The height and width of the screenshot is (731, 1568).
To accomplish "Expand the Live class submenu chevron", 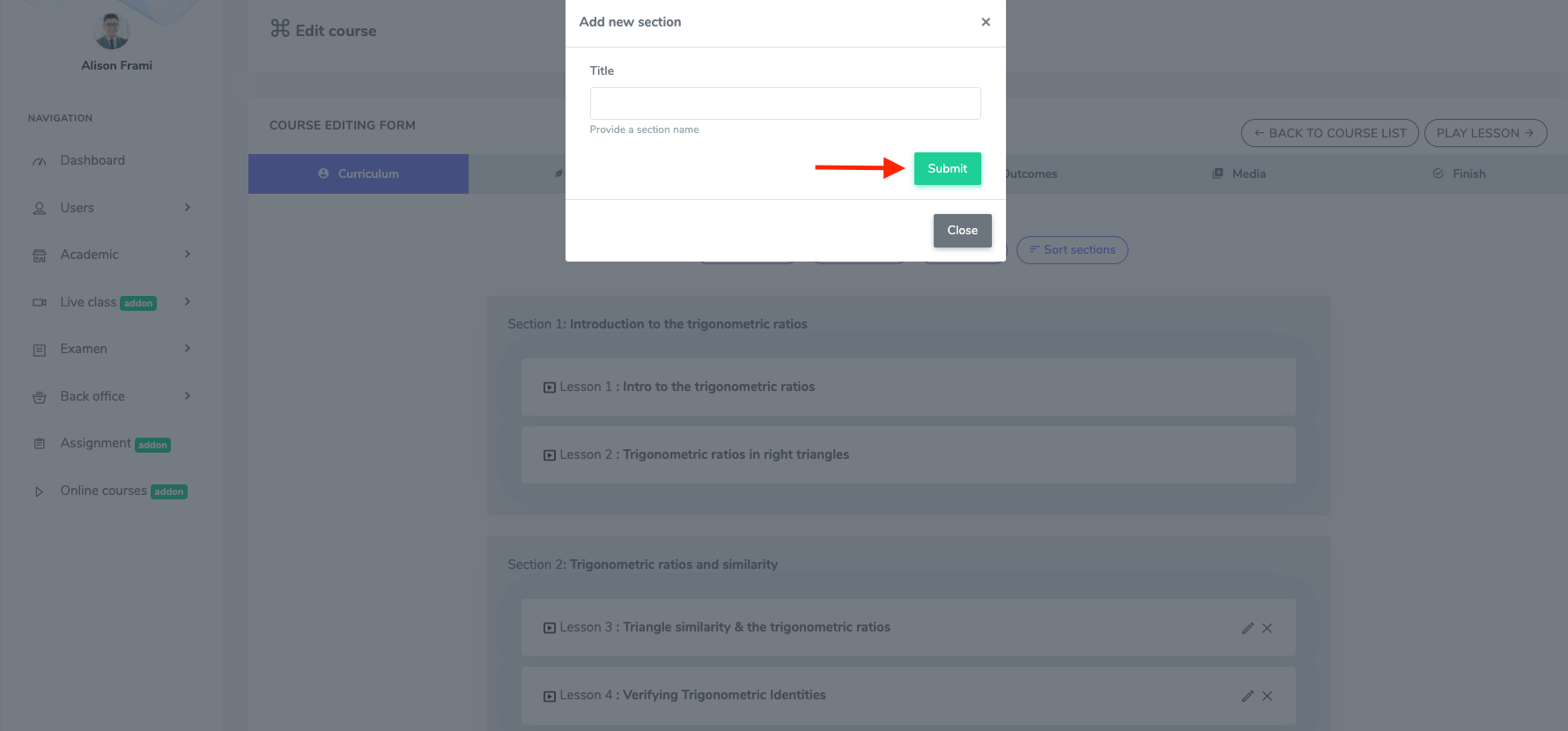I will pos(188,302).
